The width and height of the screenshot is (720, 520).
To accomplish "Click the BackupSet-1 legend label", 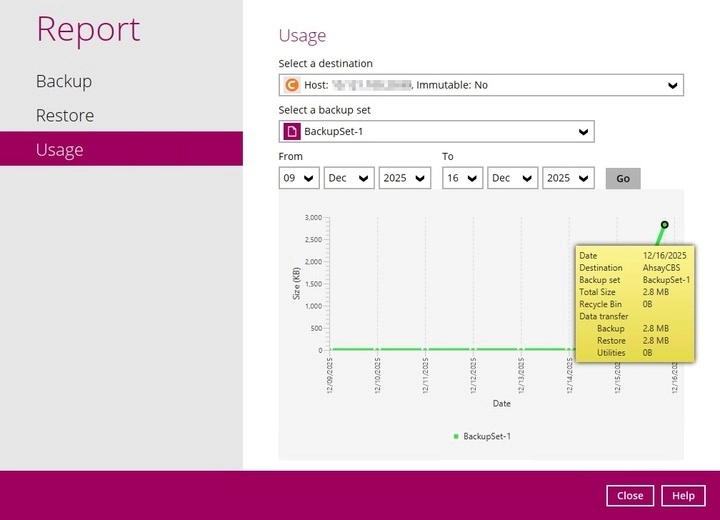I will (487, 436).
